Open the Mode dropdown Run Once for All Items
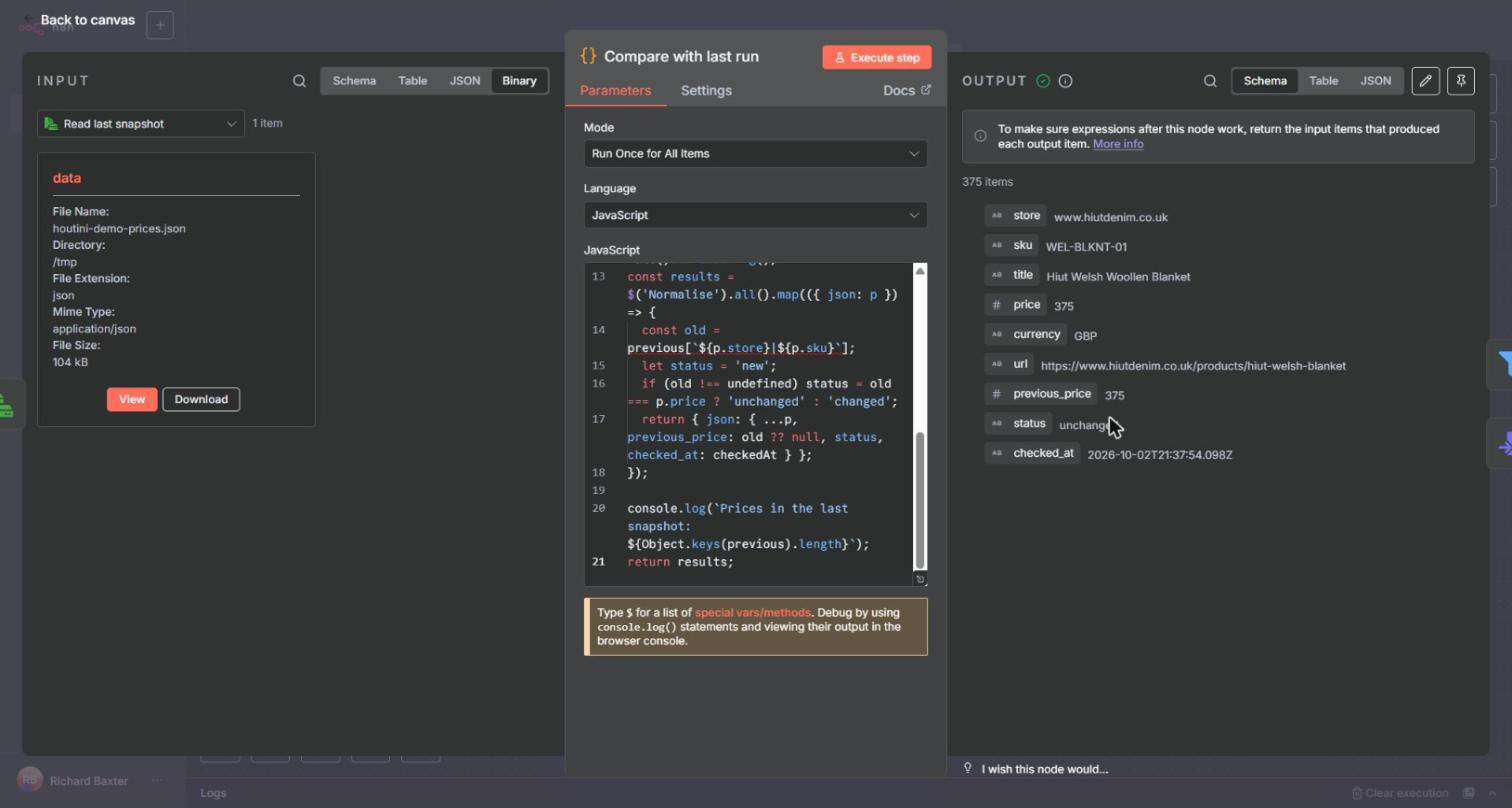 pos(756,154)
